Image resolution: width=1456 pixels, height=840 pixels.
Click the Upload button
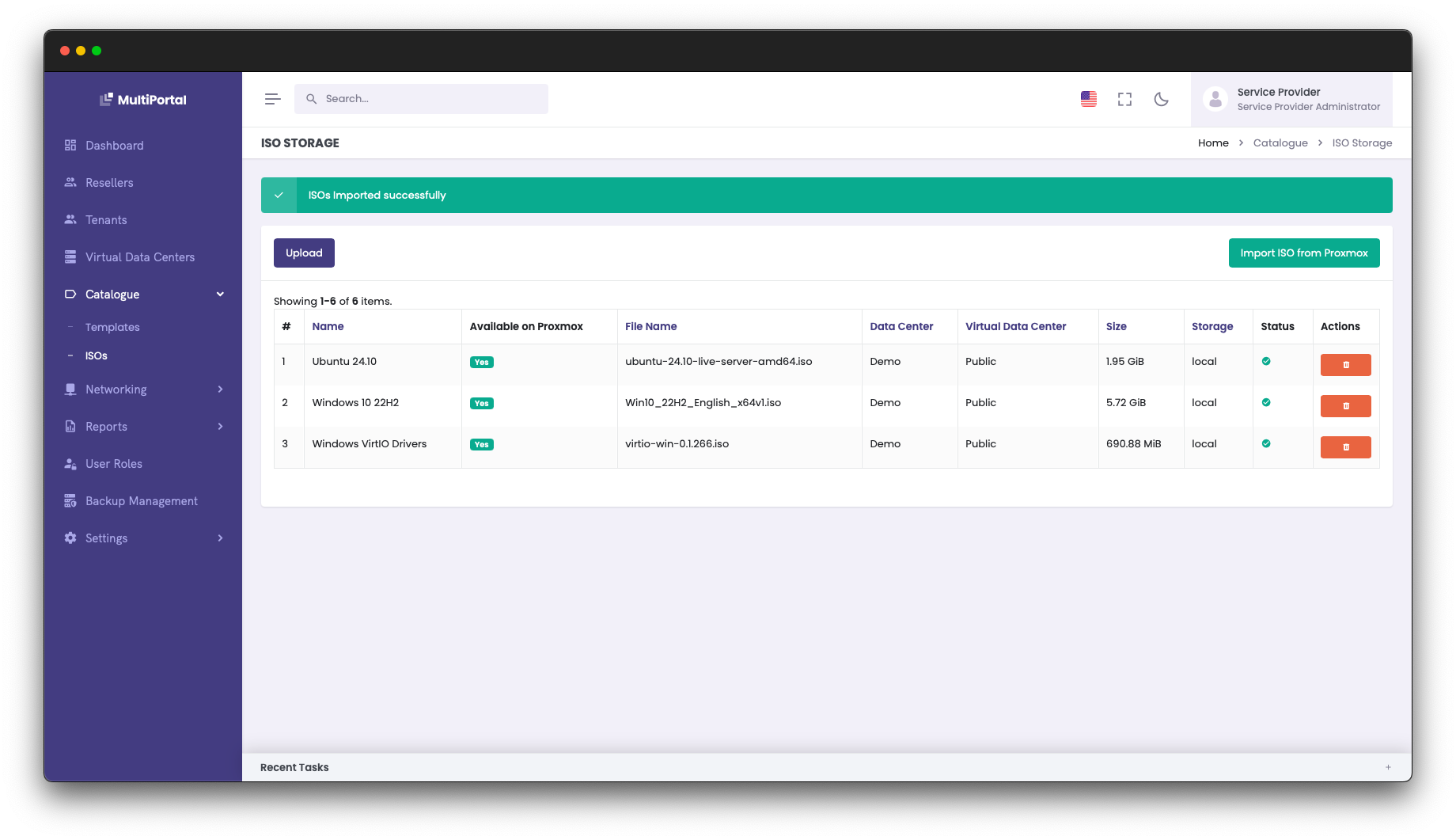point(304,253)
